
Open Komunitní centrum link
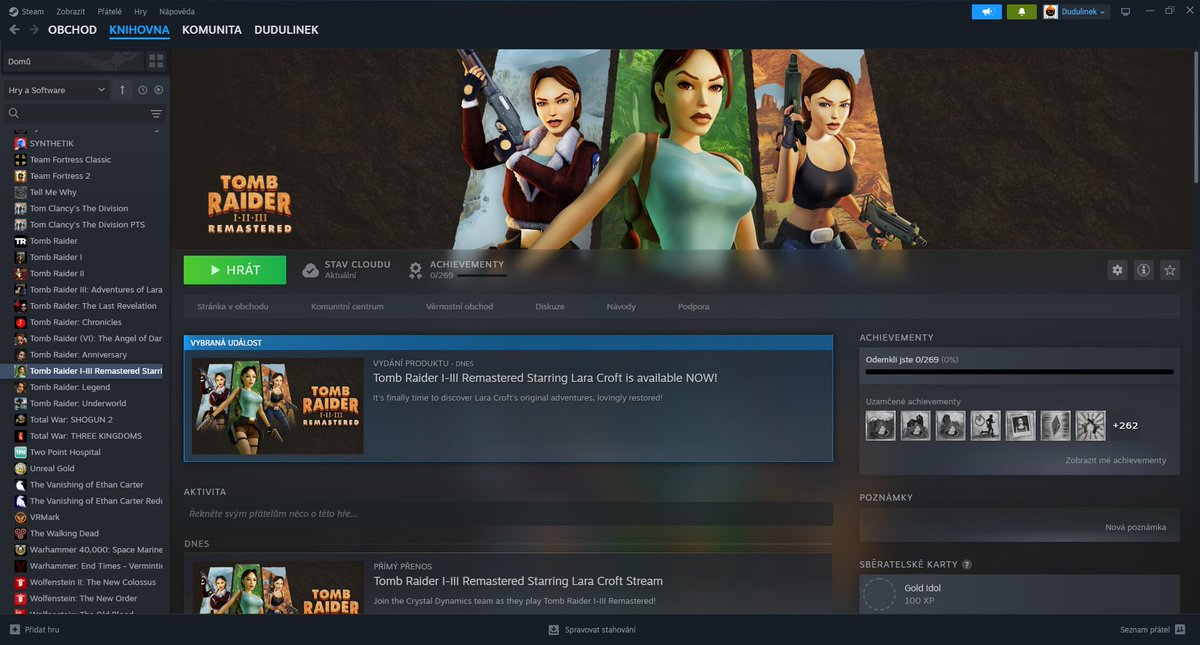point(347,306)
